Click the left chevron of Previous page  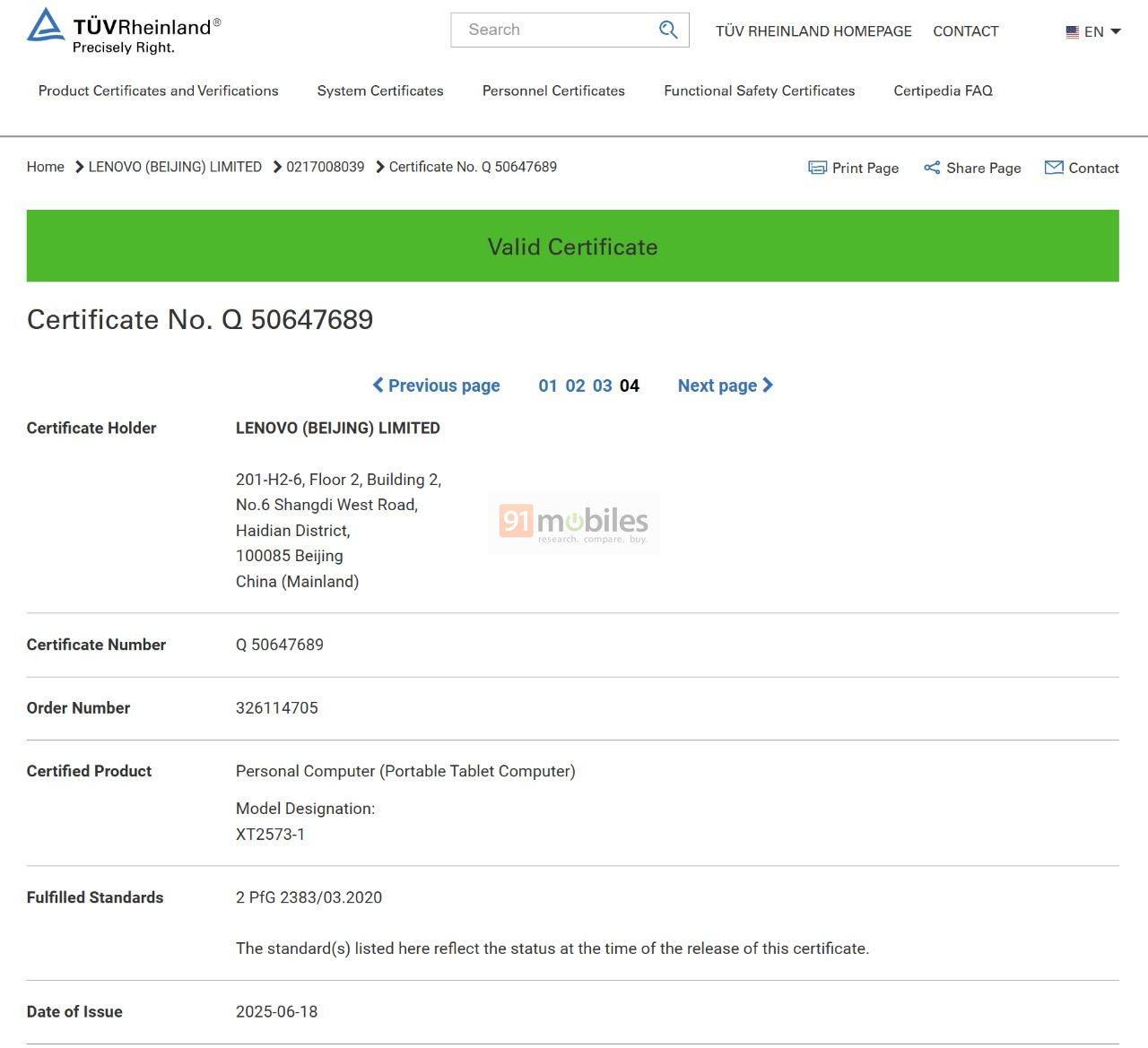[x=378, y=385]
